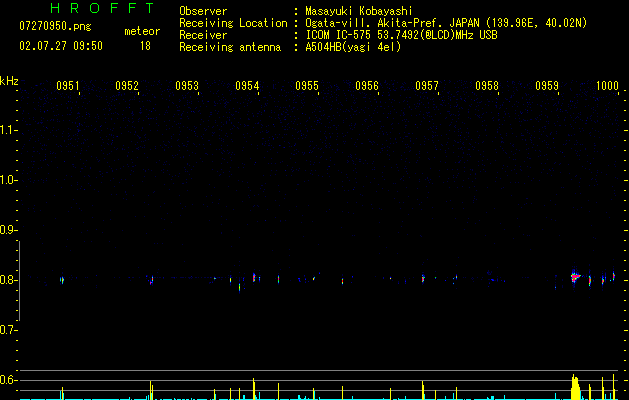Click the 1000 time marker
This screenshot has width=629, height=400.
pyautogui.click(x=607, y=86)
